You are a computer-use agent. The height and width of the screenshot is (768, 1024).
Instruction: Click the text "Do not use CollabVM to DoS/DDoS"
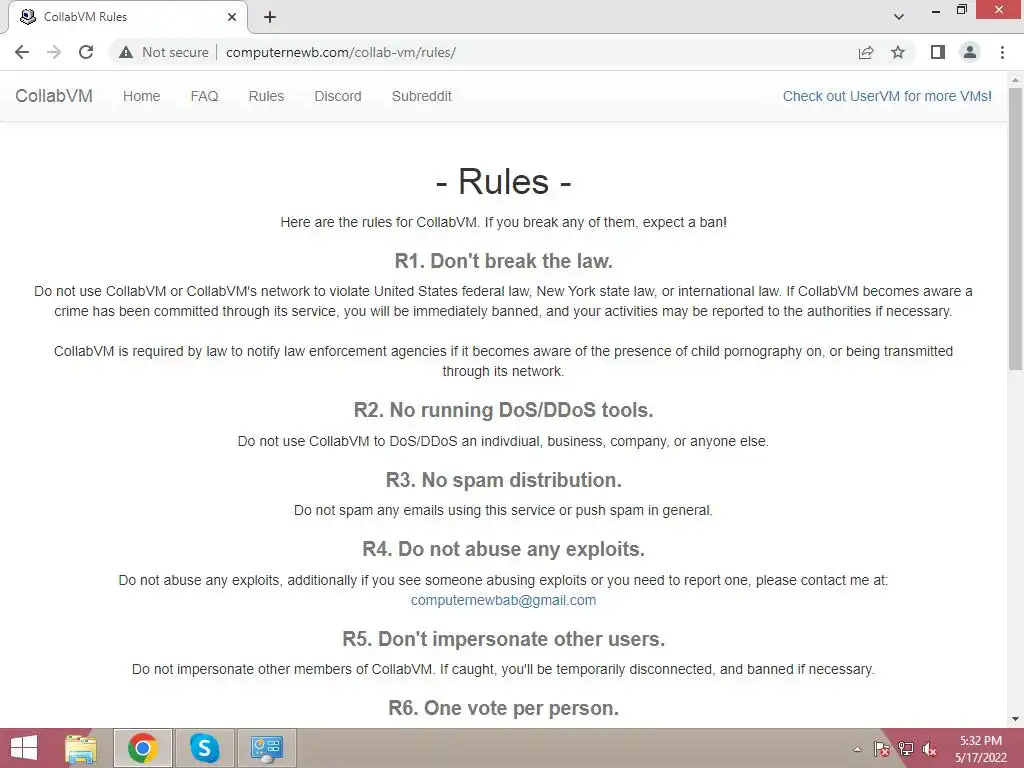click(x=347, y=441)
